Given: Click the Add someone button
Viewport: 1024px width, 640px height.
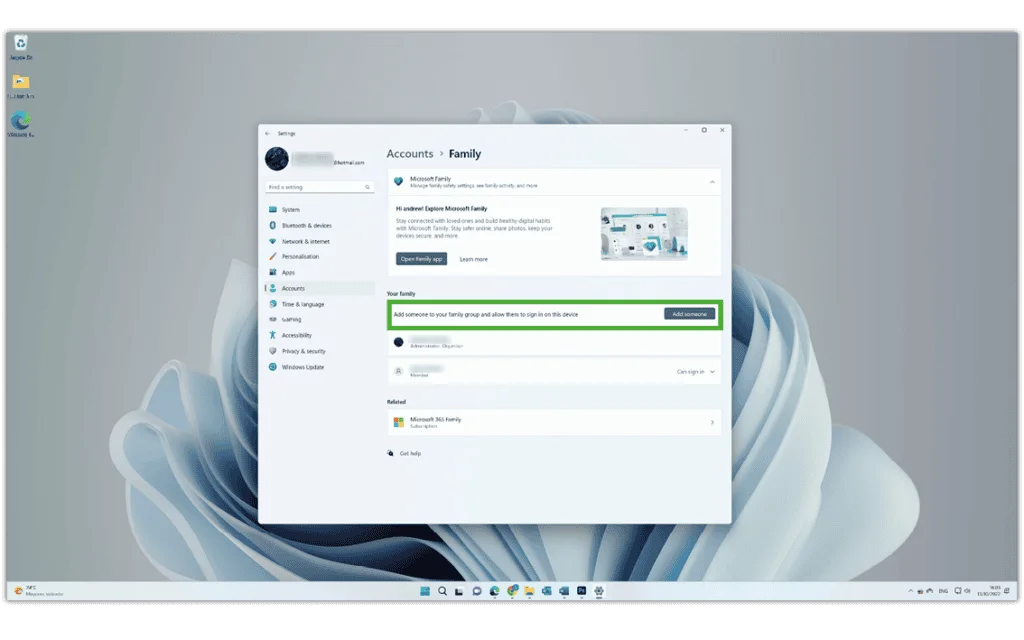Looking at the screenshot, I should [x=690, y=313].
